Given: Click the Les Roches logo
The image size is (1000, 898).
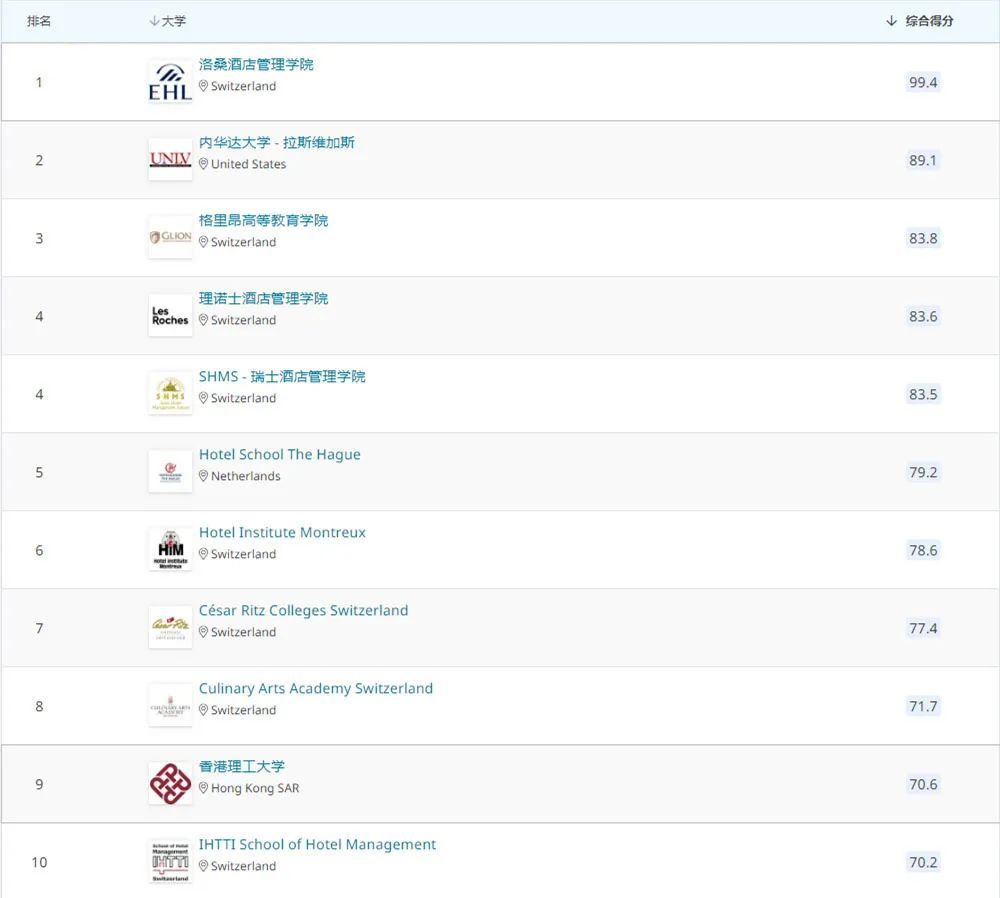Looking at the screenshot, I should pyautogui.click(x=170, y=316).
